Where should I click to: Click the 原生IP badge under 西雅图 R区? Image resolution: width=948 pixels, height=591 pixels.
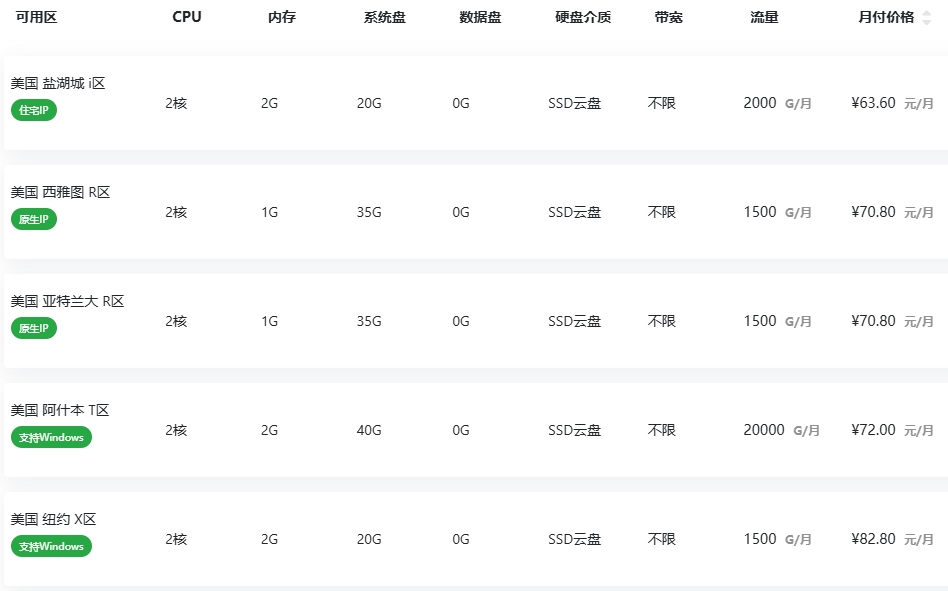(x=34, y=219)
